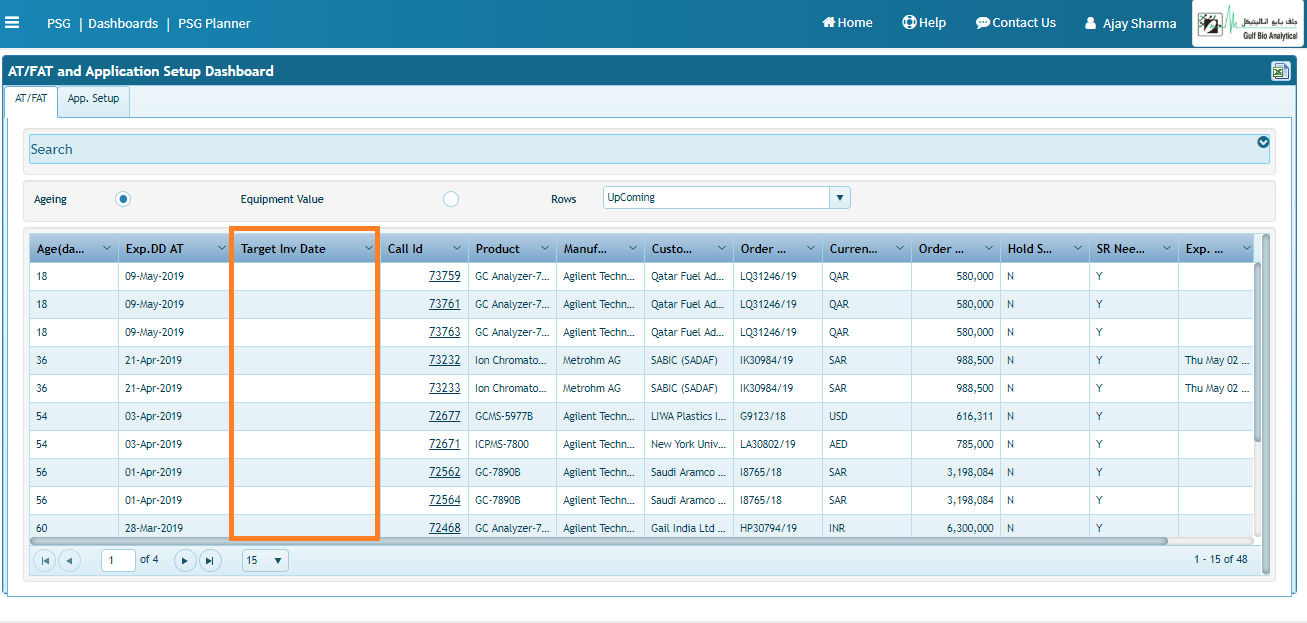Open call ID 72468 link
Viewport: 1307px width, 623px height.
(445, 528)
